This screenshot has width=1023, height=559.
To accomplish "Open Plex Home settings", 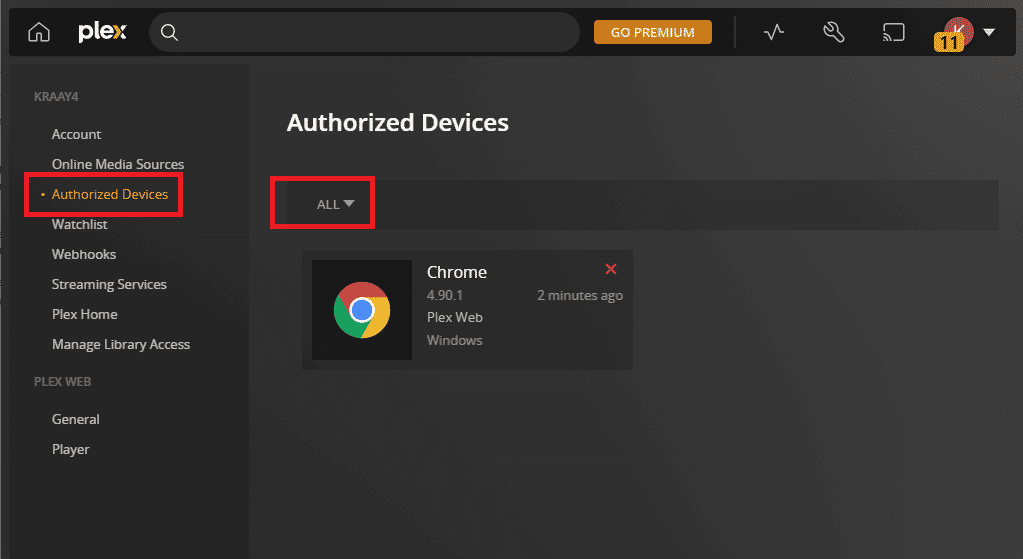I will click(x=85, y=314).
